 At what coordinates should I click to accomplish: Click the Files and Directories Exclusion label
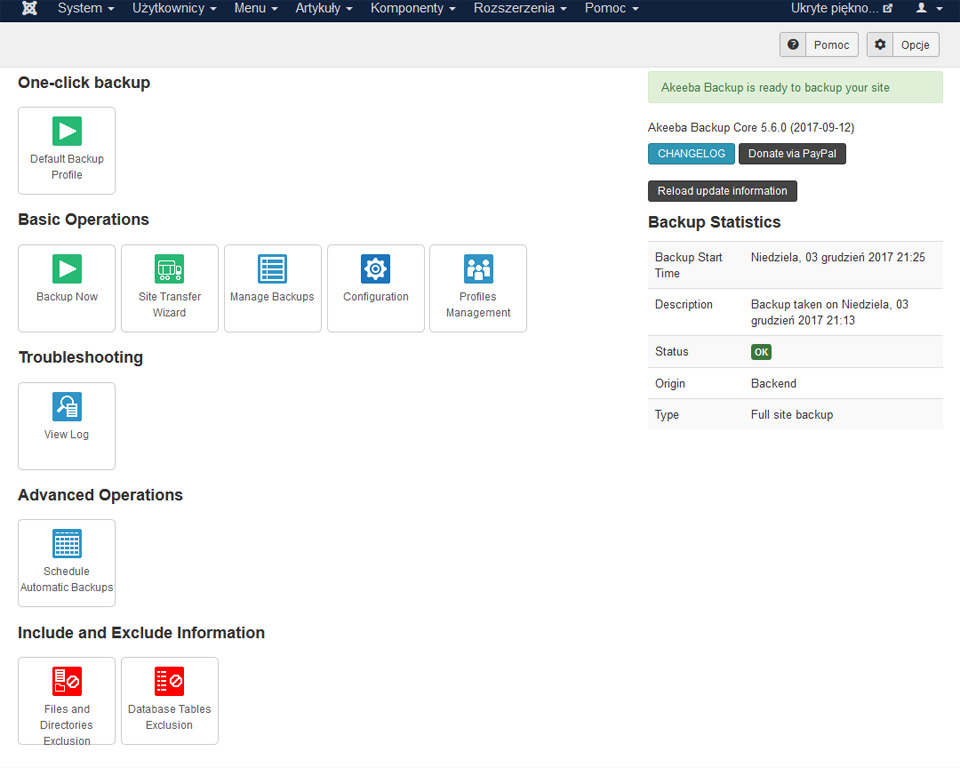click(67, 725)
